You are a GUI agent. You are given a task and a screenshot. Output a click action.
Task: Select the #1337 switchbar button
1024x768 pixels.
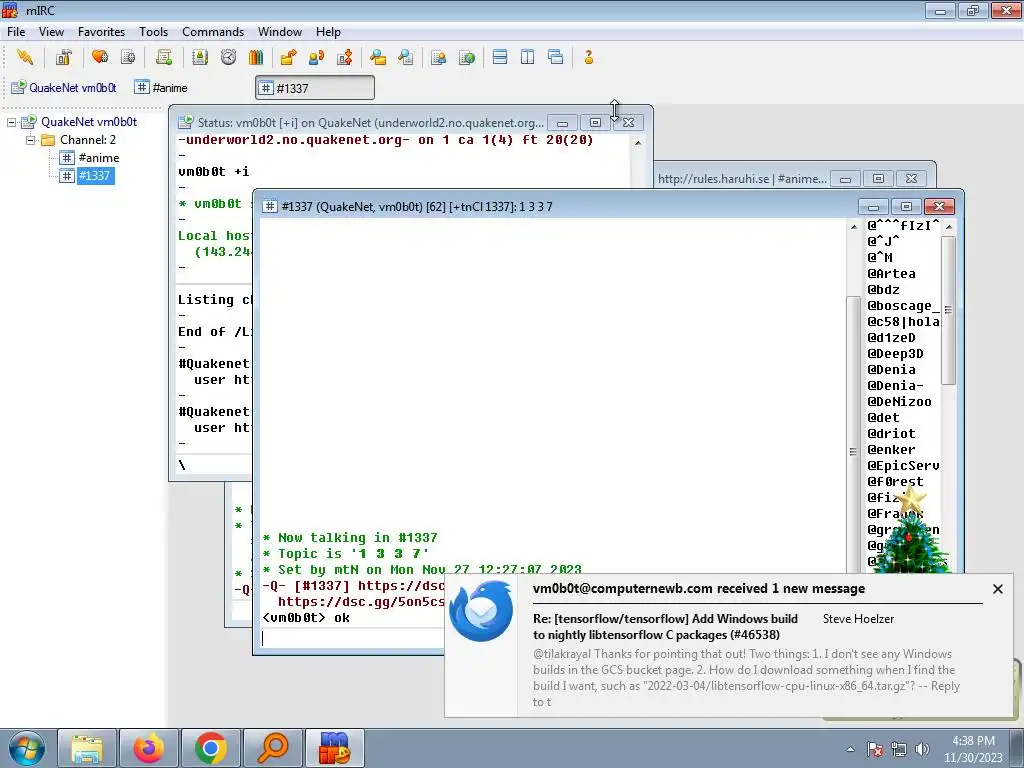click(315, 88)
